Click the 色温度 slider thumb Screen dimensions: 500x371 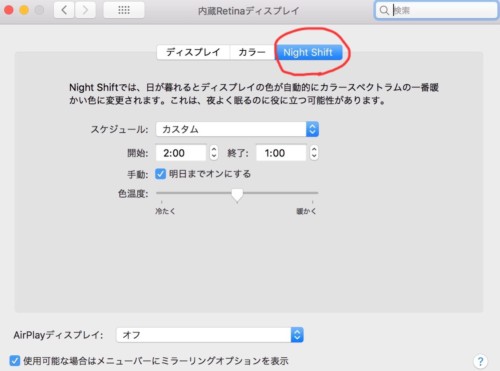(x=237, y=195)
